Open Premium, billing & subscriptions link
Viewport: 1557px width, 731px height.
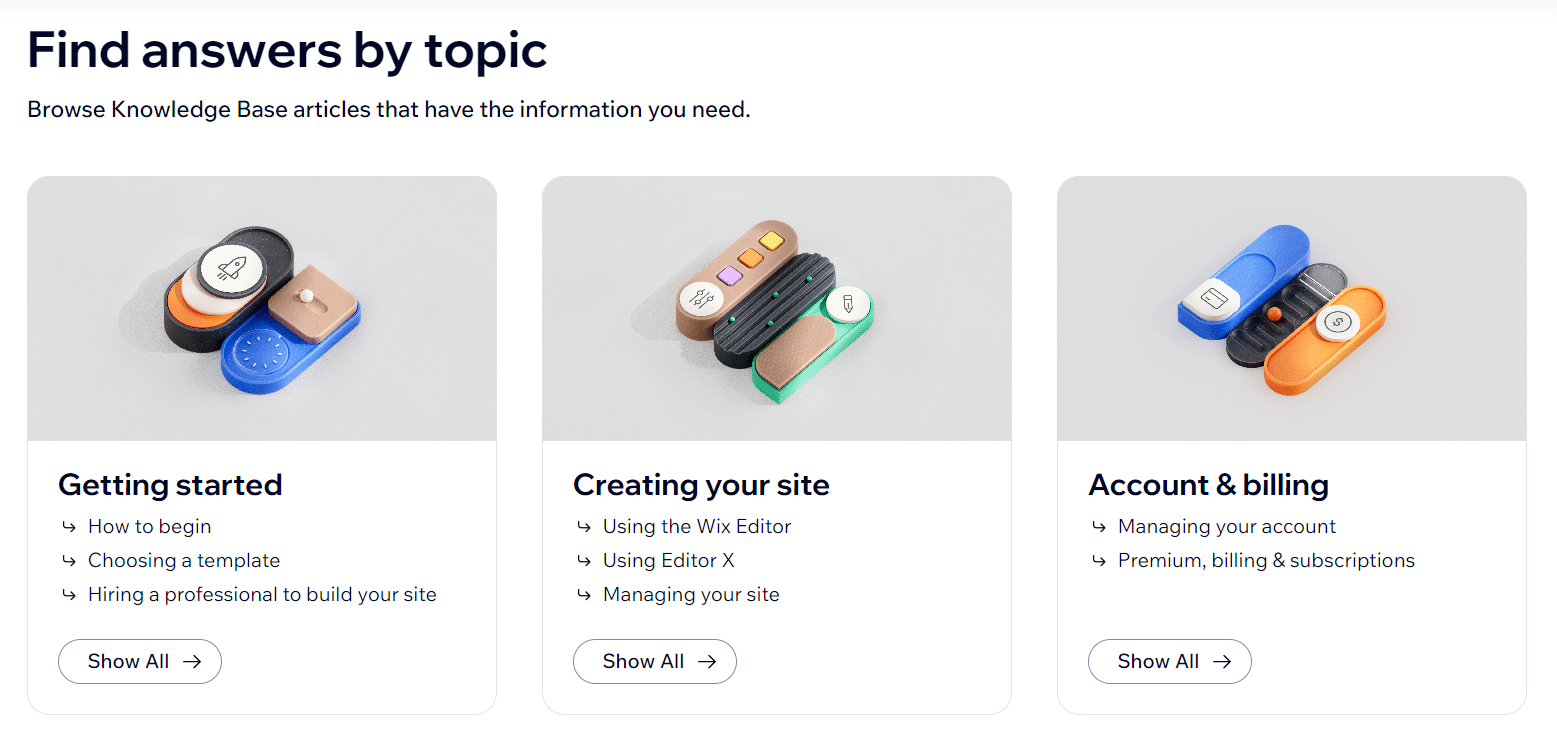1266,560
